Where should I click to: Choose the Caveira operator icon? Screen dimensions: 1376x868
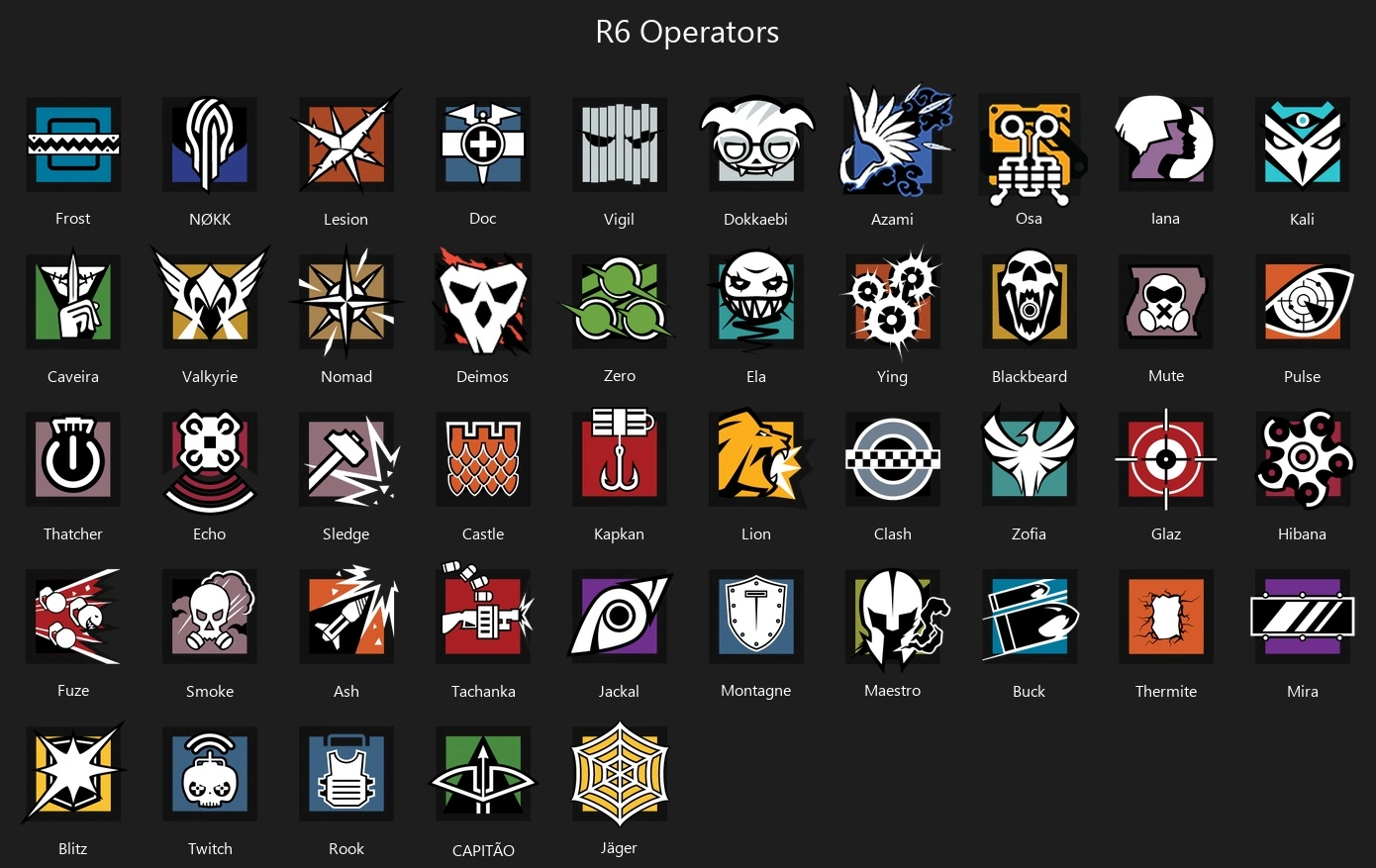coord(73,302)
